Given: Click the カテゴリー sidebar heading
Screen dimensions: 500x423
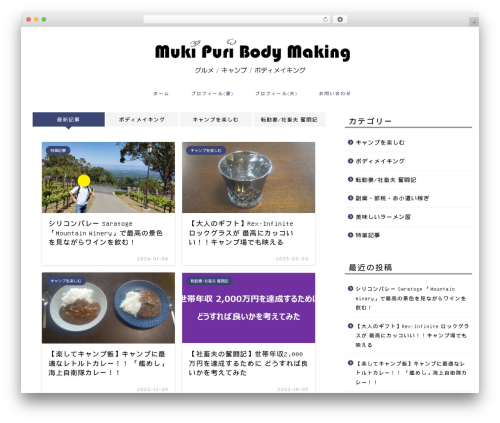Looking at the screenshot, I should tap(370, 121).
